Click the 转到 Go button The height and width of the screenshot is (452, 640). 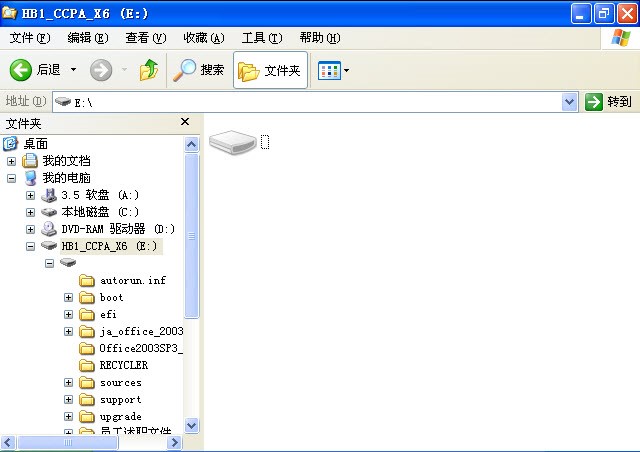click(x=609, y=102)
